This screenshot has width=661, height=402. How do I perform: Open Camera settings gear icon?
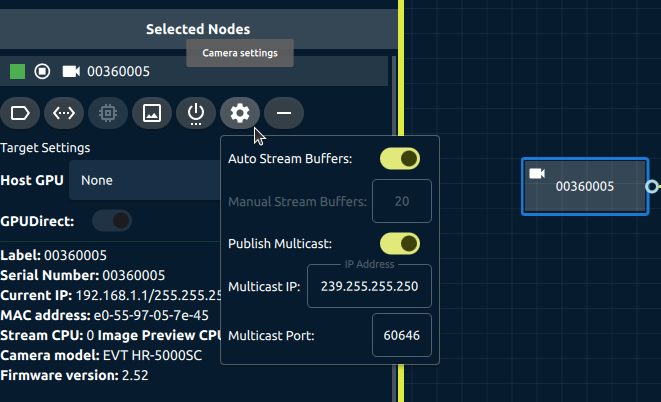coord(240,113)
